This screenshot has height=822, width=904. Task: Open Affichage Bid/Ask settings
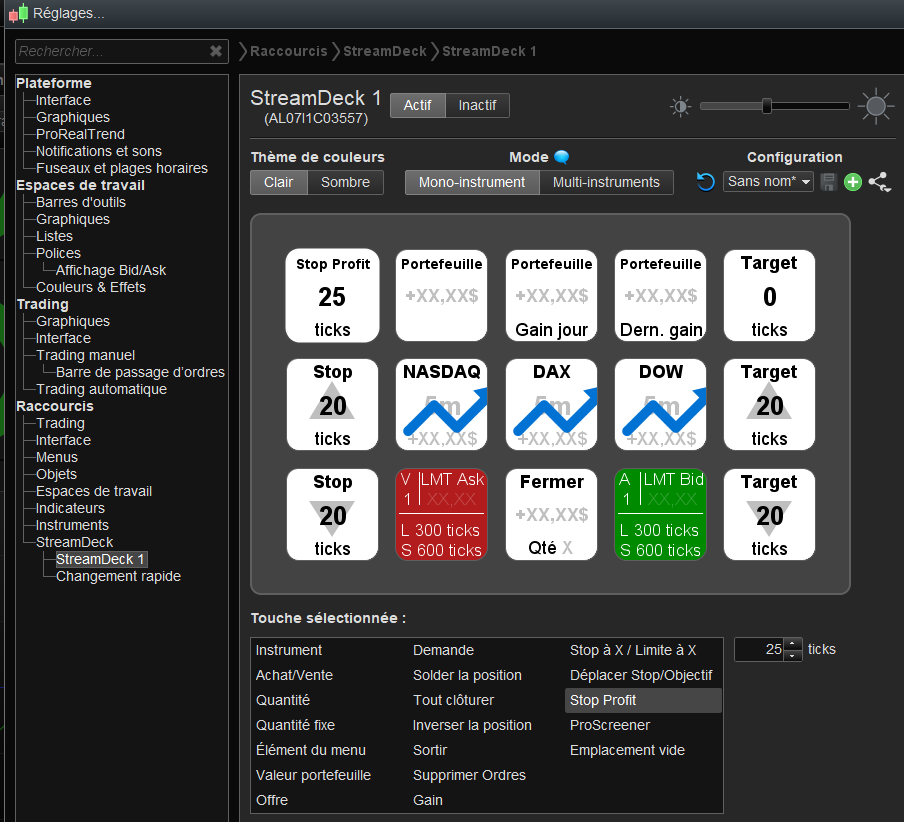click(111, 270)
